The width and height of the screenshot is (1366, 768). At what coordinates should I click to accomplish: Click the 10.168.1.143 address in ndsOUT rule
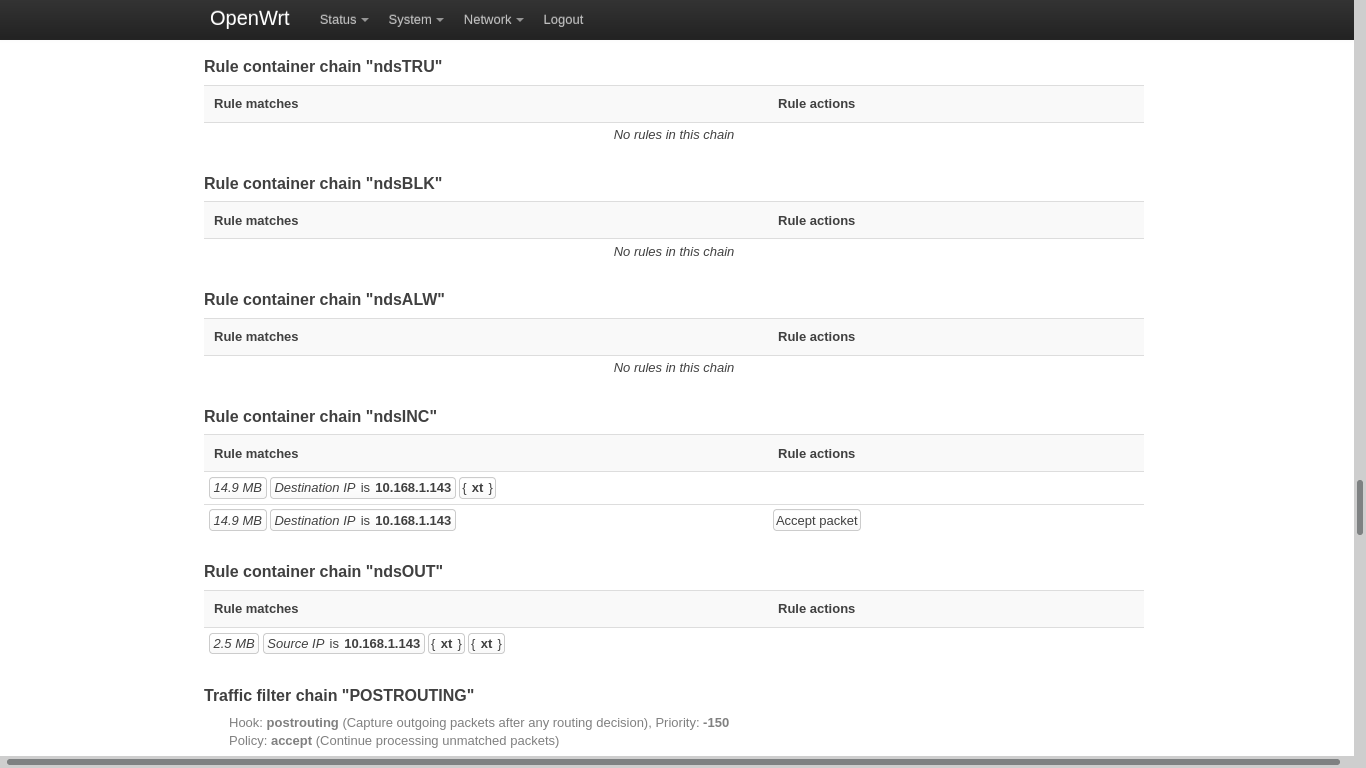point(381,643)
